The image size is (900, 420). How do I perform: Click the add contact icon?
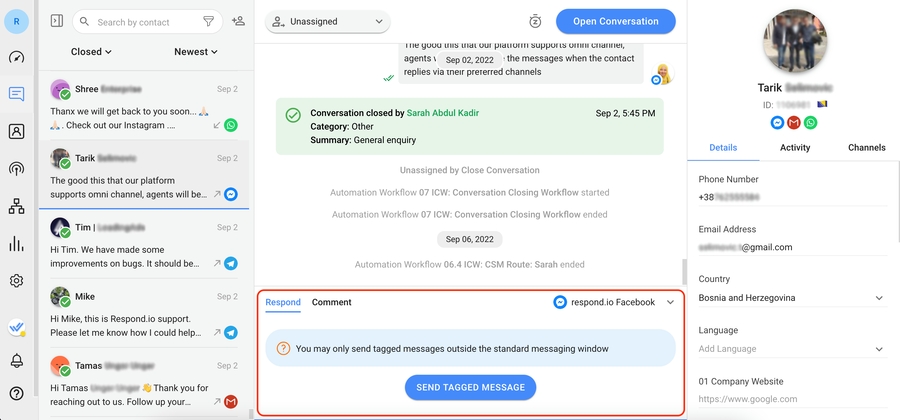[238, 21]
